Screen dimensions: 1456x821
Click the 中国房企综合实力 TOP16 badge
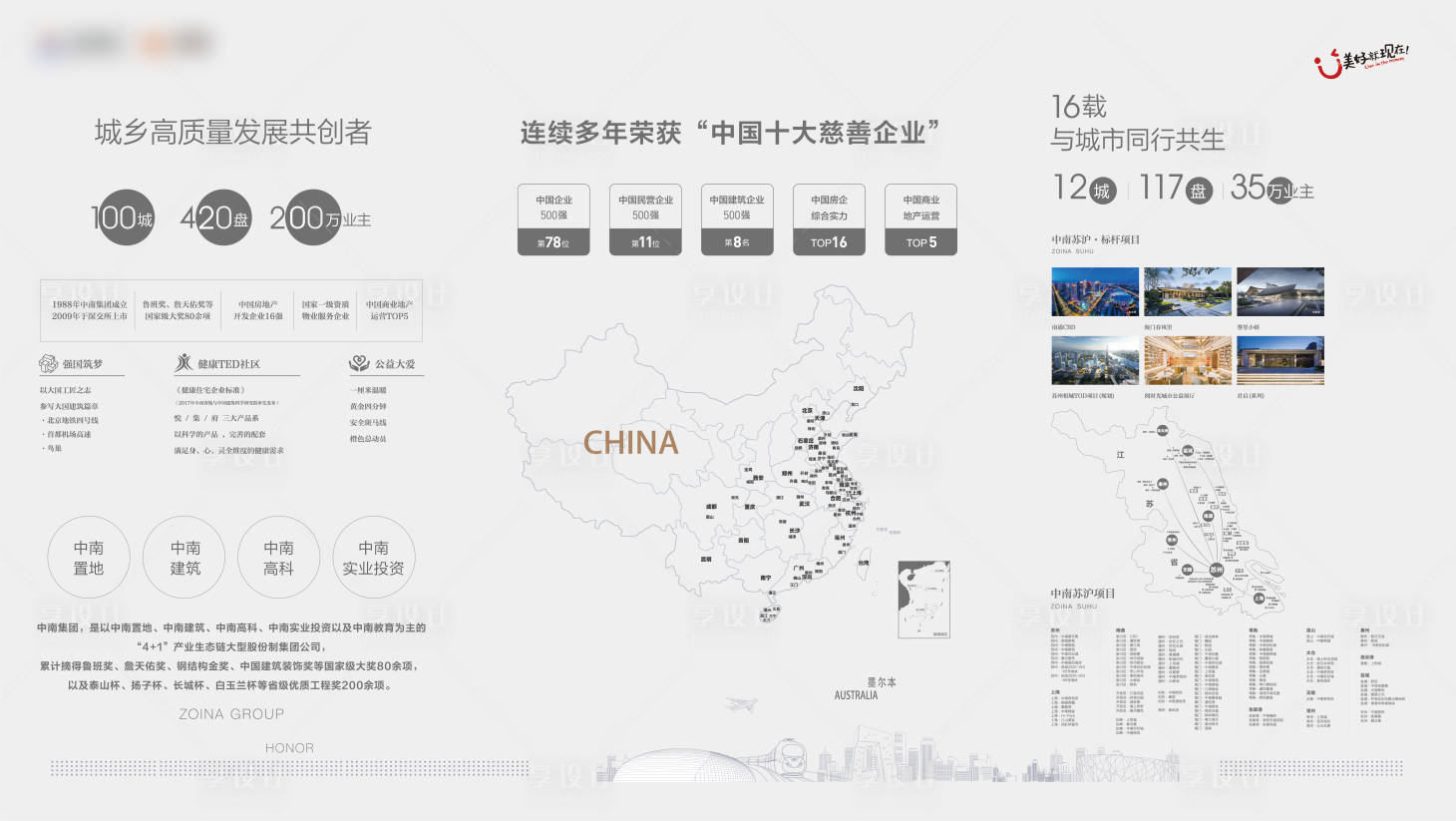829,219
